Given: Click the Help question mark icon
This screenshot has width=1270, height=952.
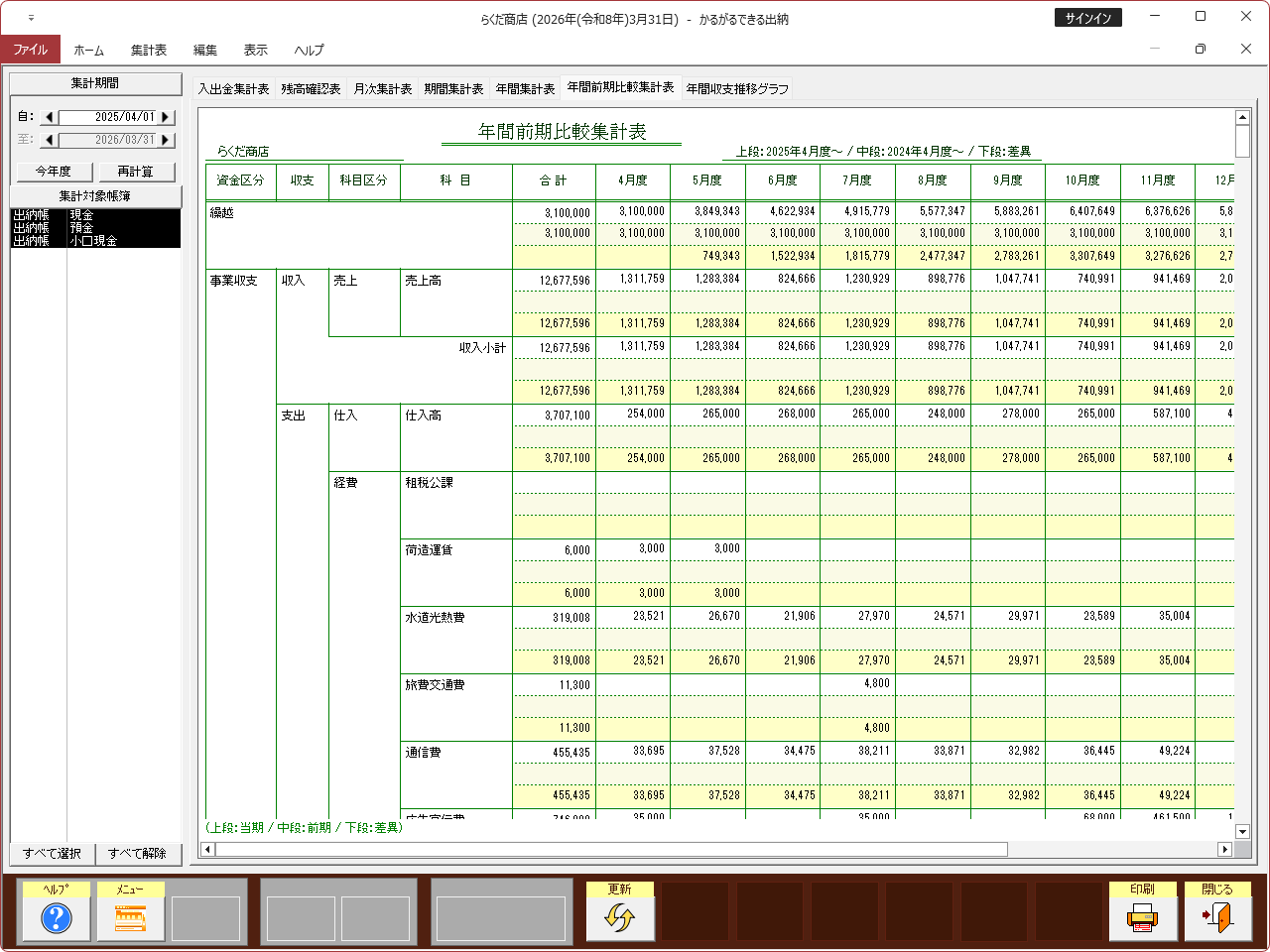Looking at the screenshot, I should pyautogui.click(x=57, y=919).
